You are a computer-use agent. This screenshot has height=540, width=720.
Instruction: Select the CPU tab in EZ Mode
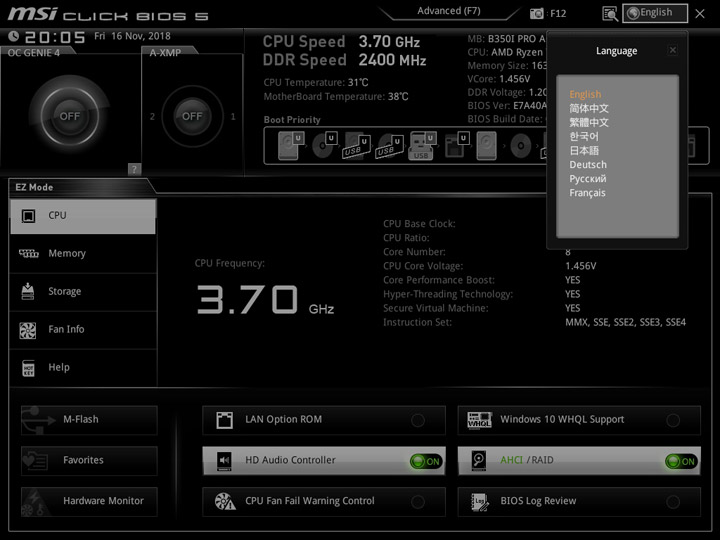(x=83, y=216)
